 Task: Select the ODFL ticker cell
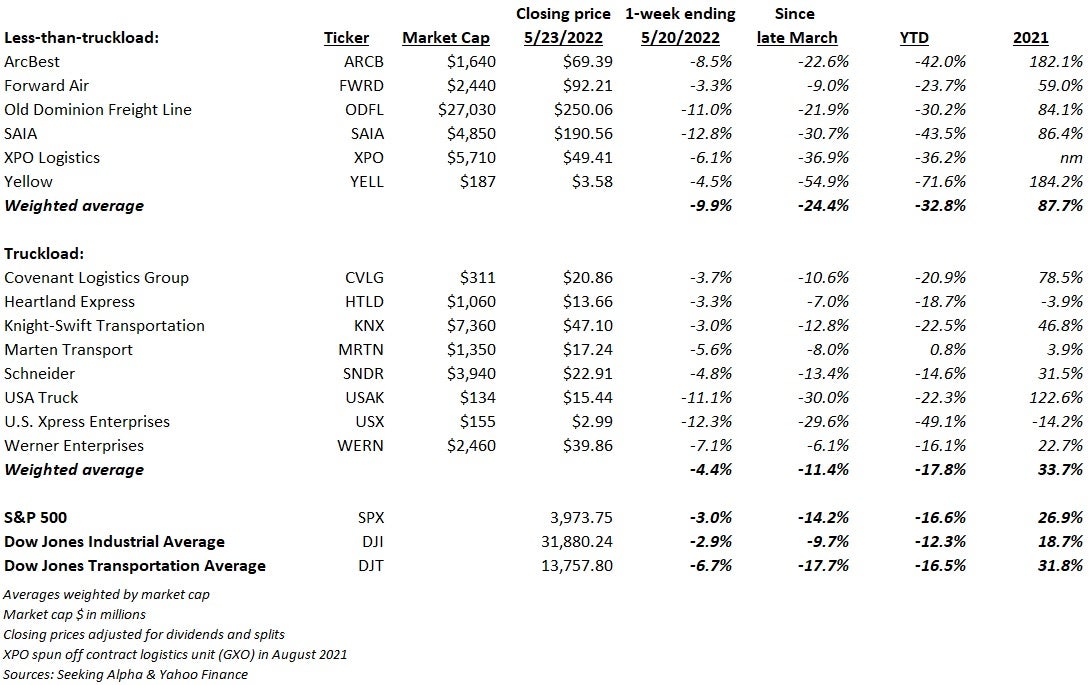coord(364,110)
